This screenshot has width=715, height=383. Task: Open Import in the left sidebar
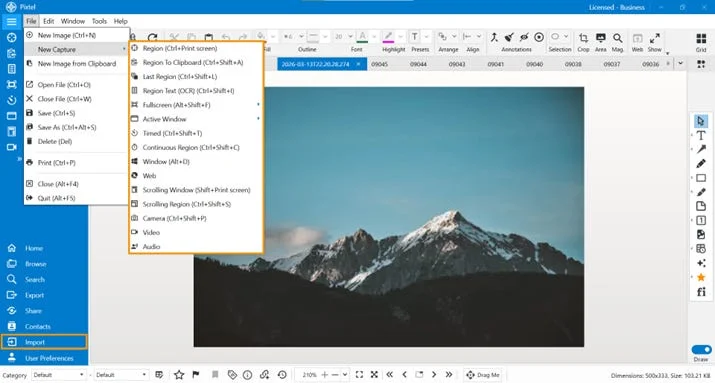click(x=44, y=342)
